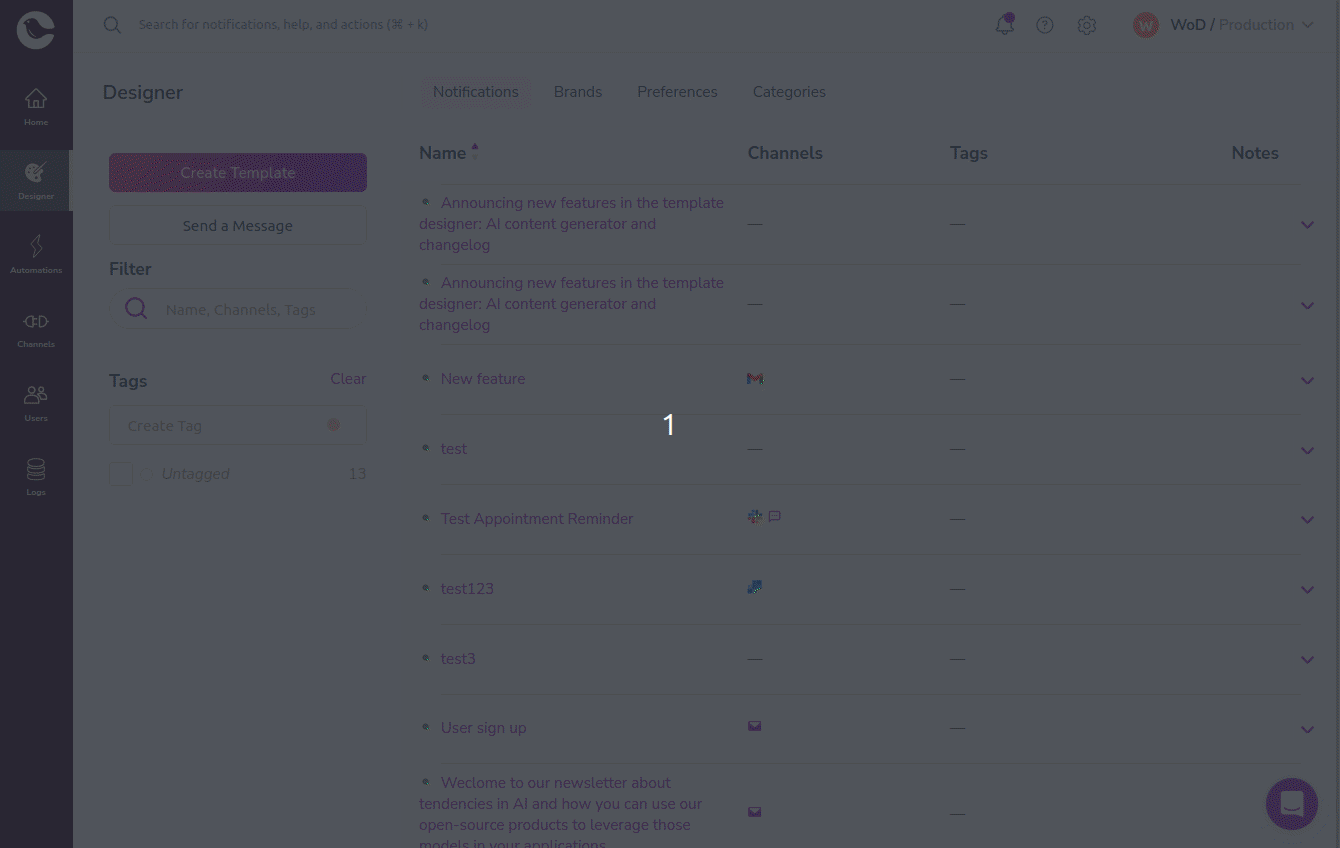Image resolution: width=1340 pixels, height=848 pixels.
Task: Open the Designer section in the sidebar
Action: pos(36,180)
